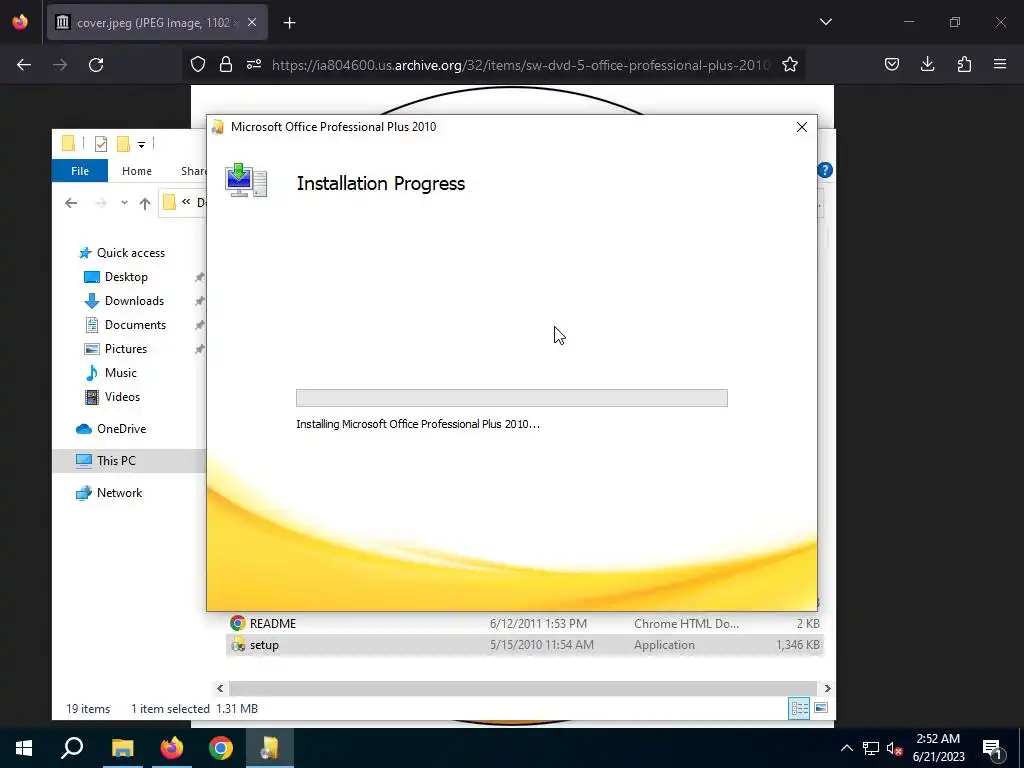Launch Chrome from taskbar
Screen dimensions: 1024x768
click(221, 748)
